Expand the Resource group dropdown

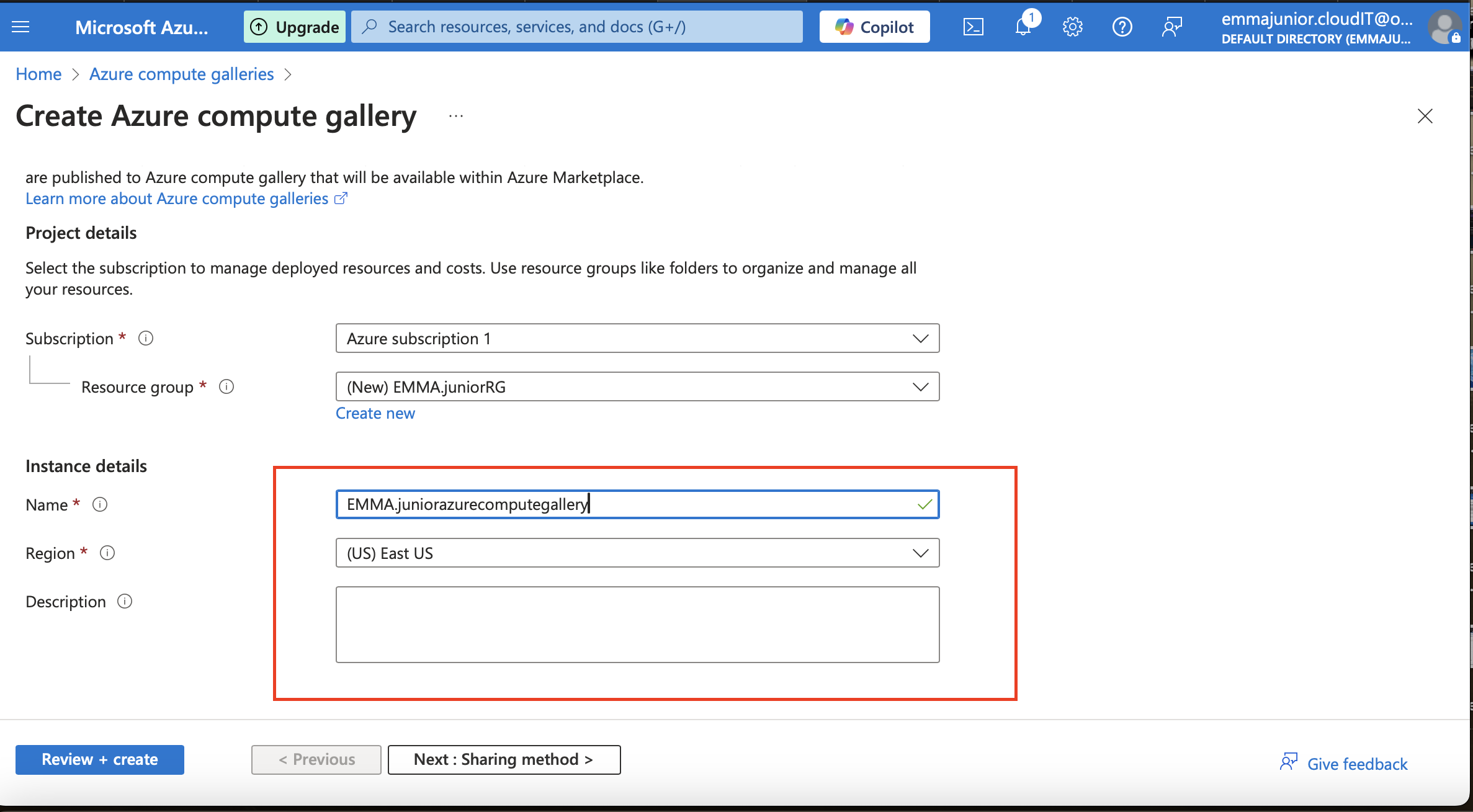637,386
